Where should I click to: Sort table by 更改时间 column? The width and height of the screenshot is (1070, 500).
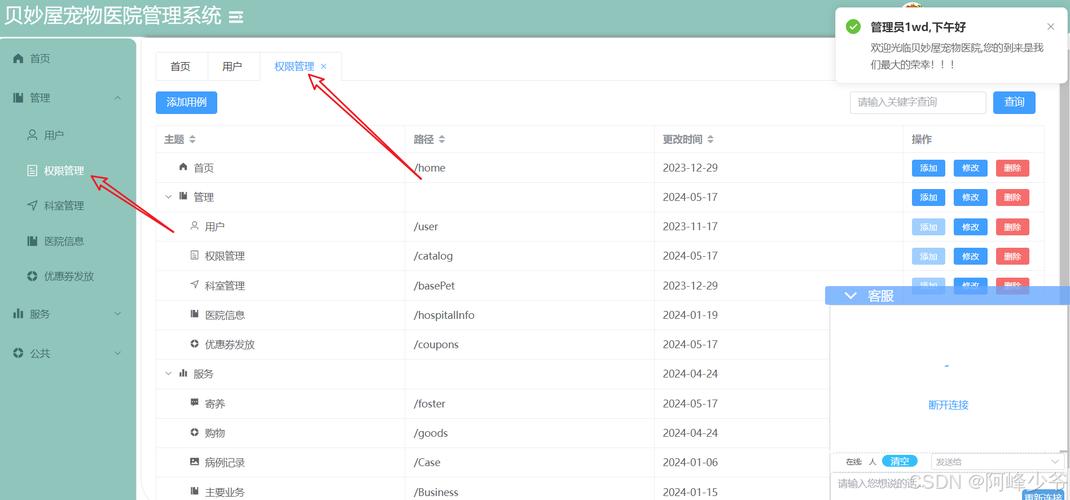[x=710, y=139]
